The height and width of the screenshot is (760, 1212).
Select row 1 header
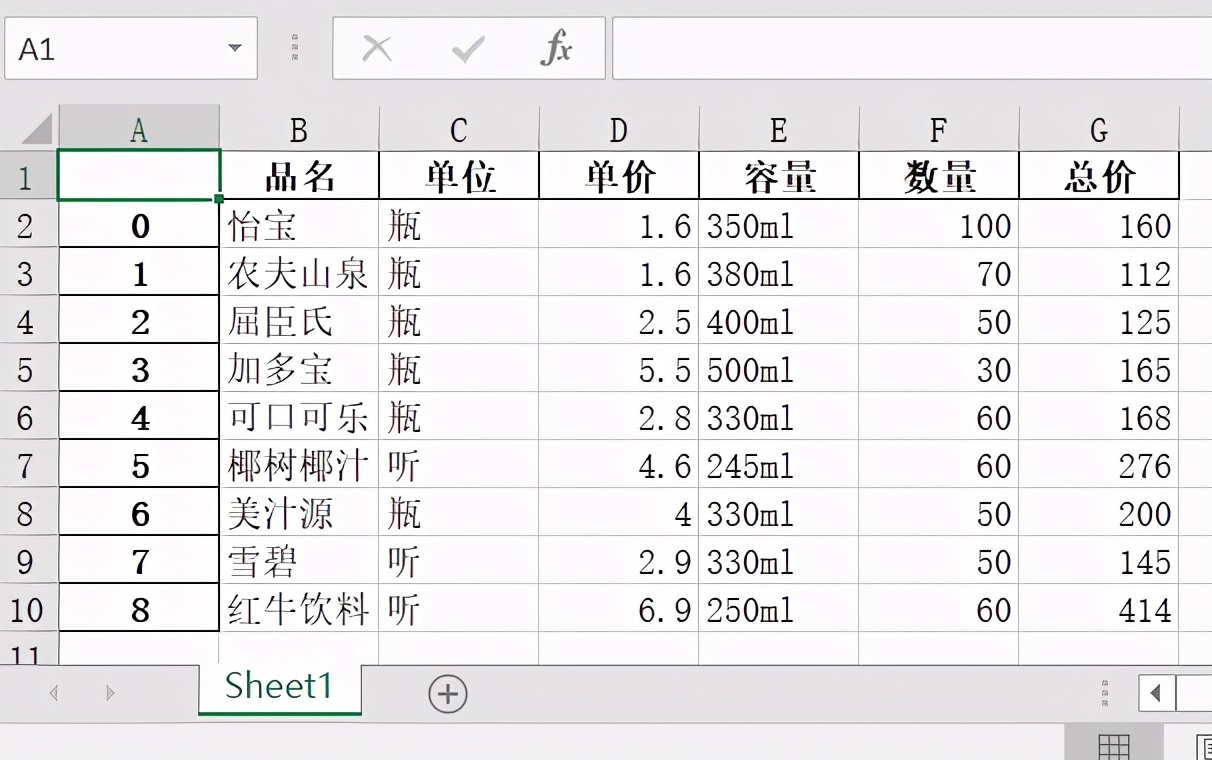click(x=29, y=176)
